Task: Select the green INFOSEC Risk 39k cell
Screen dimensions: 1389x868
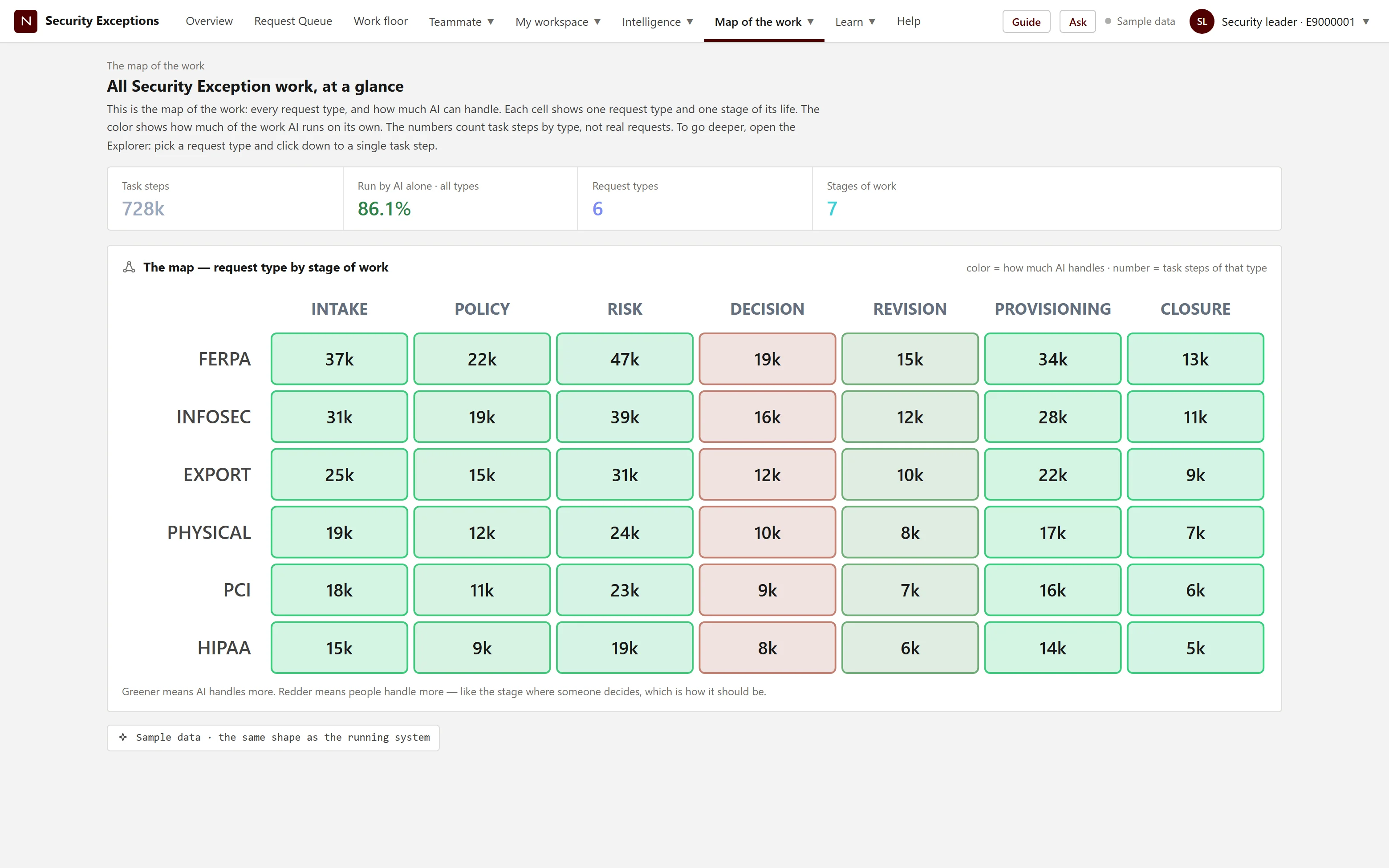Action: click(x=625, y=417)
